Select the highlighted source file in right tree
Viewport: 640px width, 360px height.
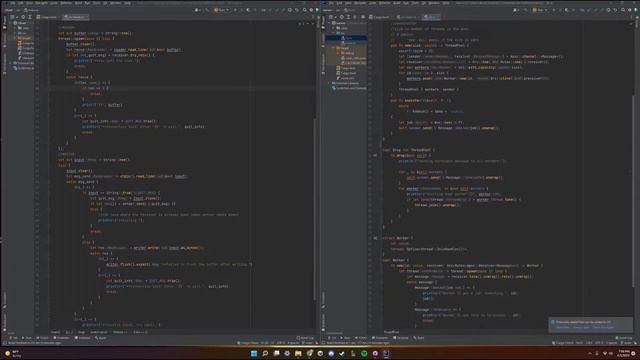(x=346, y=38)
